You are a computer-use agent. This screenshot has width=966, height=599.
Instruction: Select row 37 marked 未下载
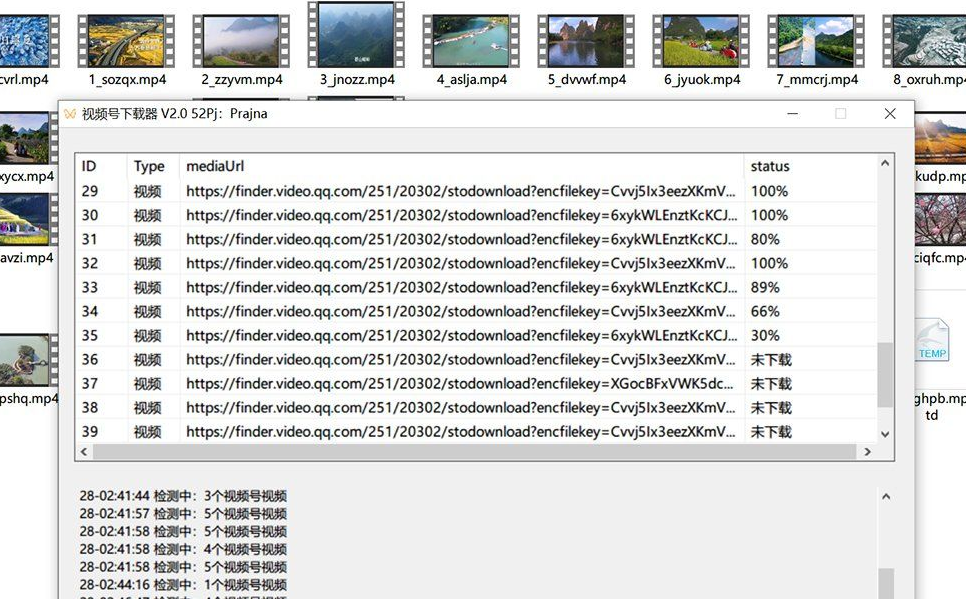pos(400,383)
